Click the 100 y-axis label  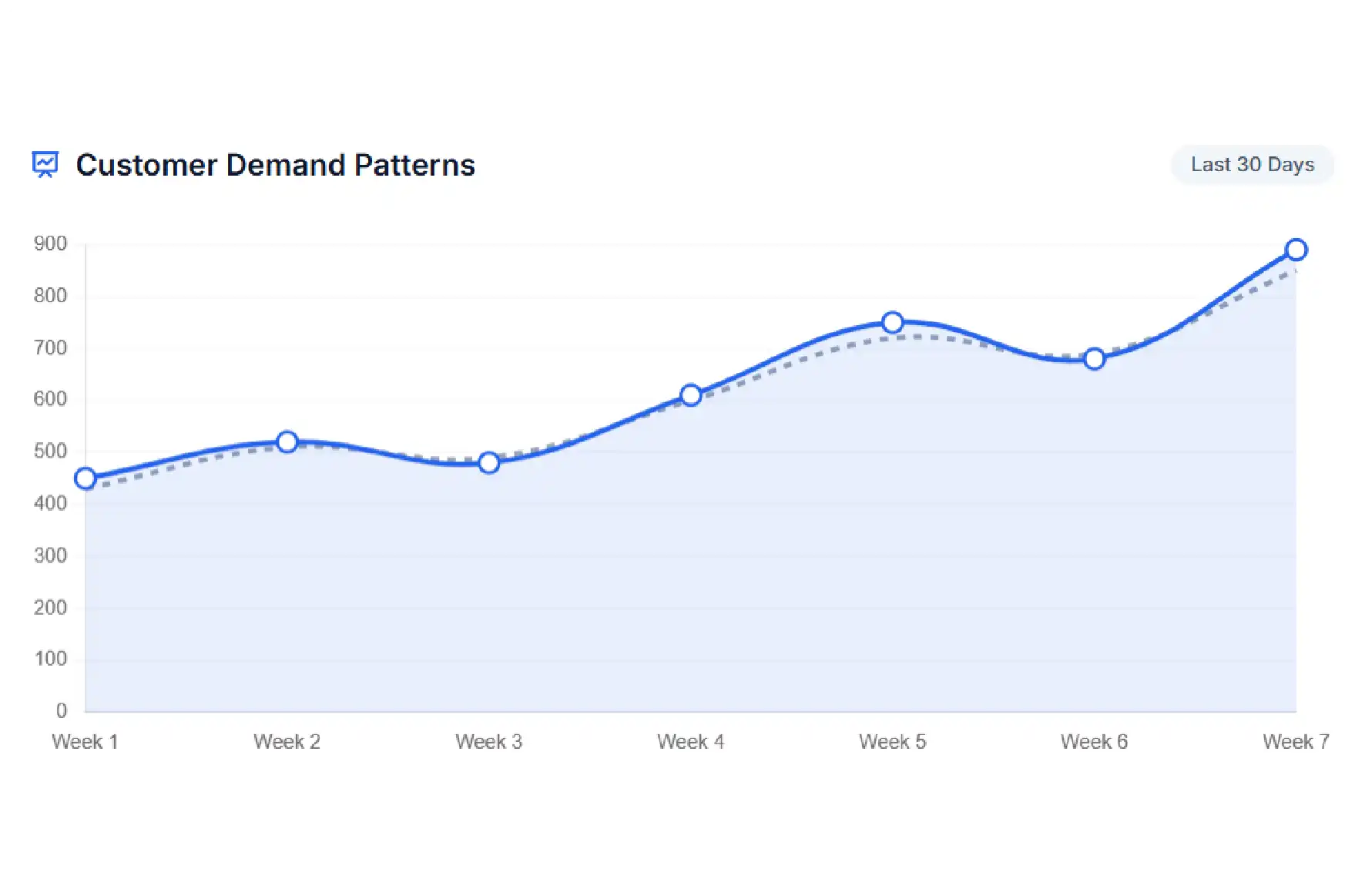(x=50, y=659)
